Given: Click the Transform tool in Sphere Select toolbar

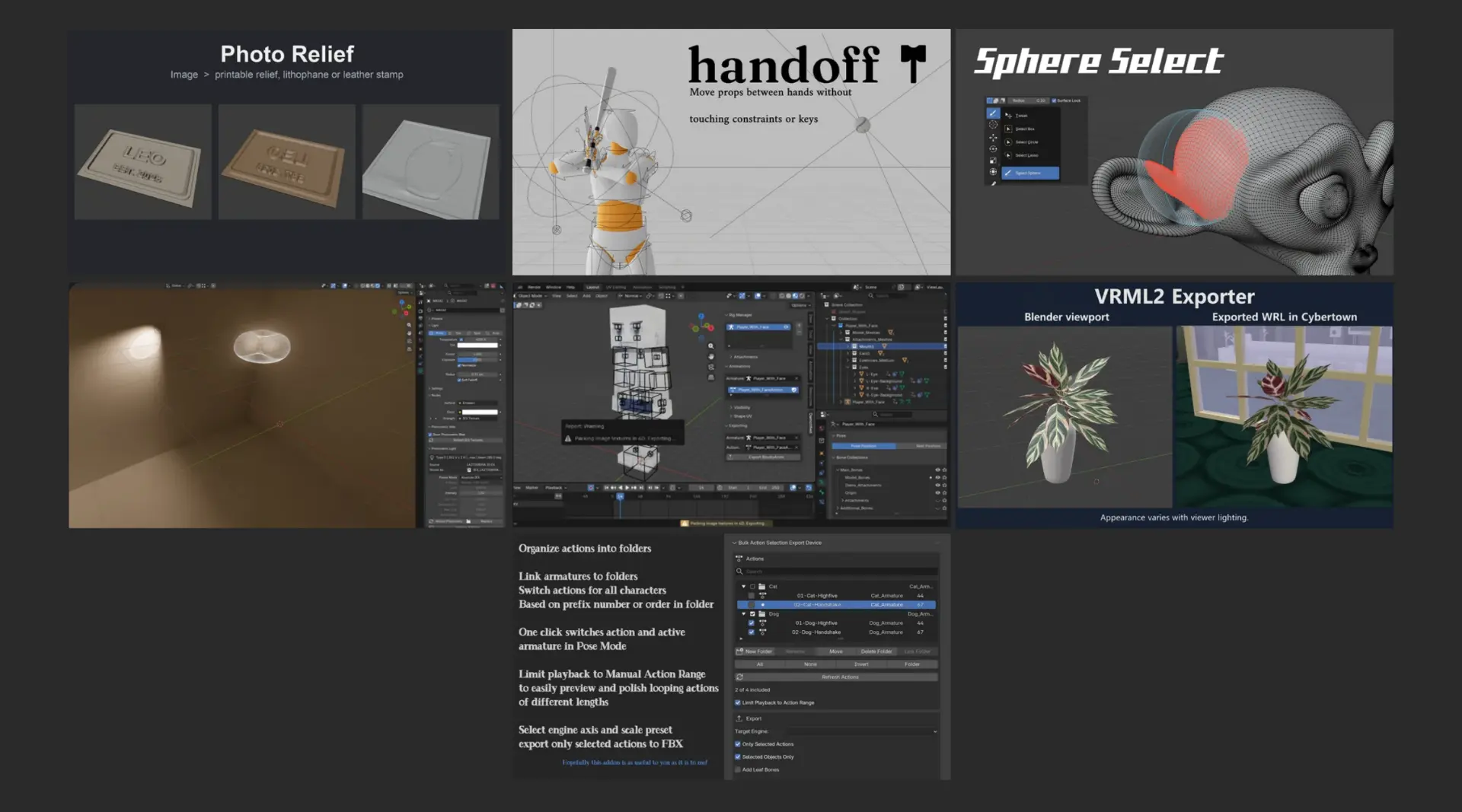Looking at the screenshot, I should (993, 172).
